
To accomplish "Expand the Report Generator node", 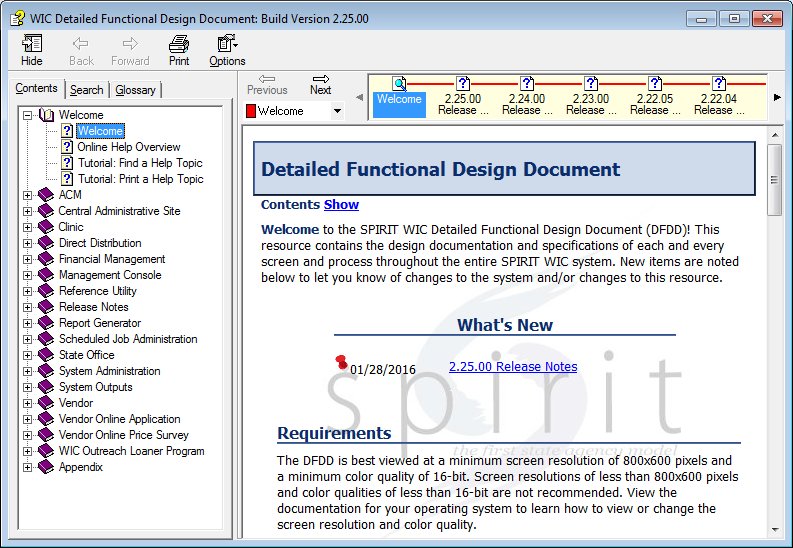I will (28, 323).
